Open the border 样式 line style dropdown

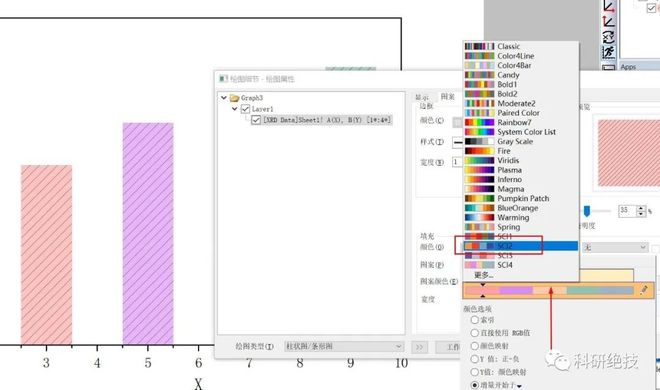[458, 142]
